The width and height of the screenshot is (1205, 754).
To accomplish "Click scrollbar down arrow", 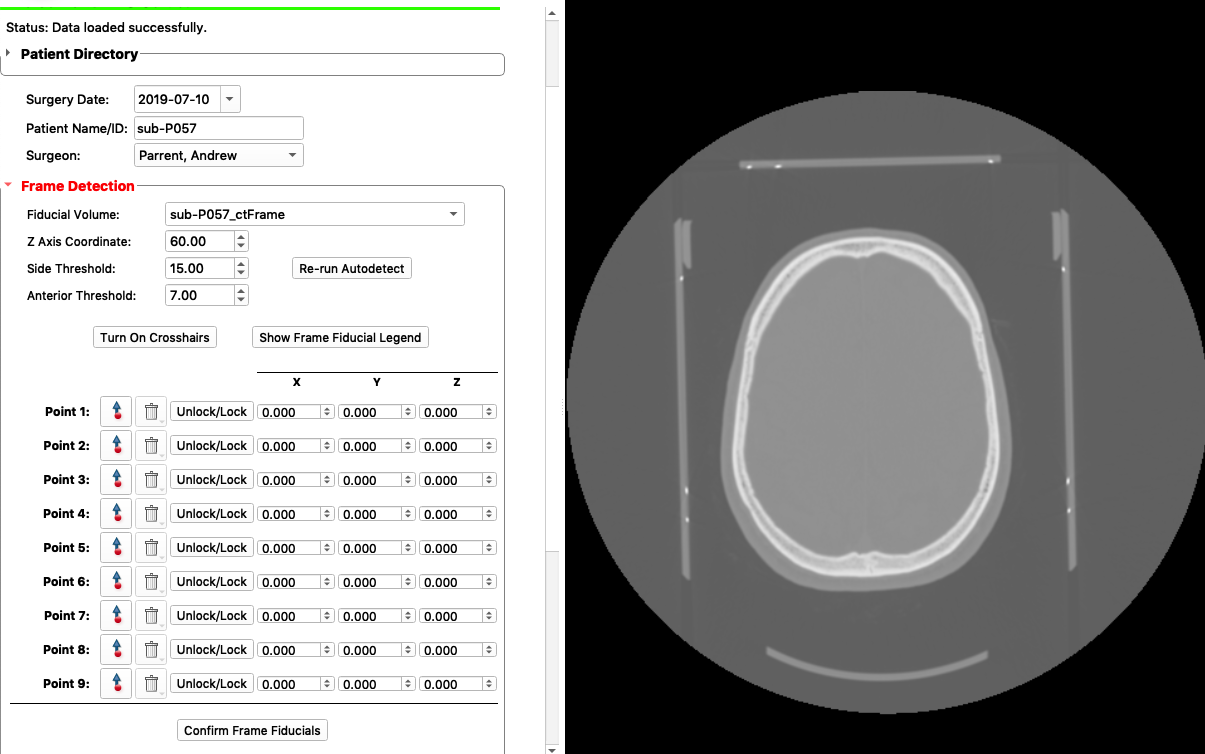I will coord(552,748).
